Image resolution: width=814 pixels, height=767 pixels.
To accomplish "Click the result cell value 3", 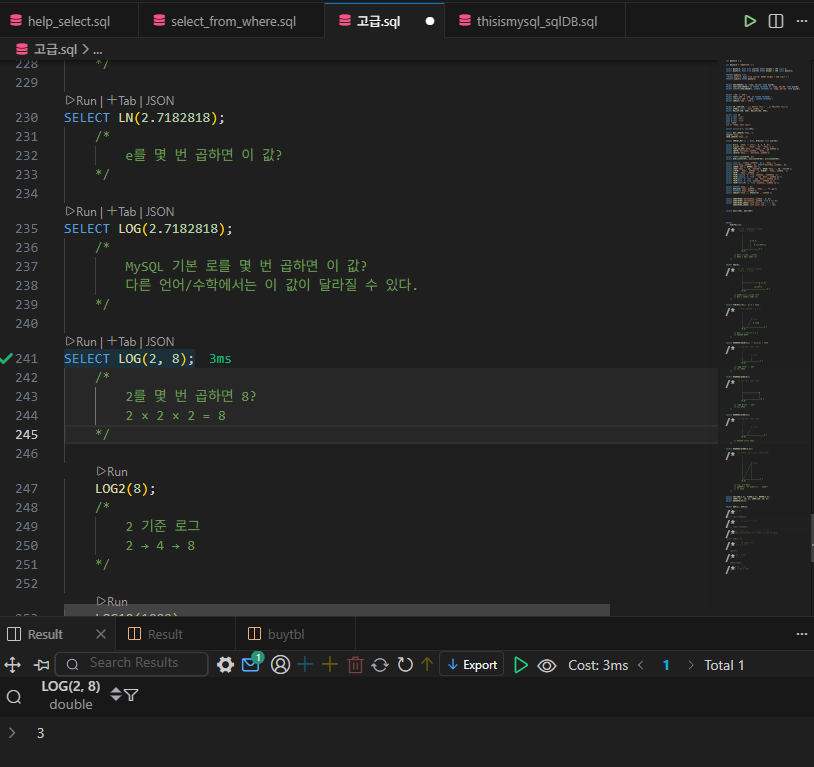I will point(40,733).
